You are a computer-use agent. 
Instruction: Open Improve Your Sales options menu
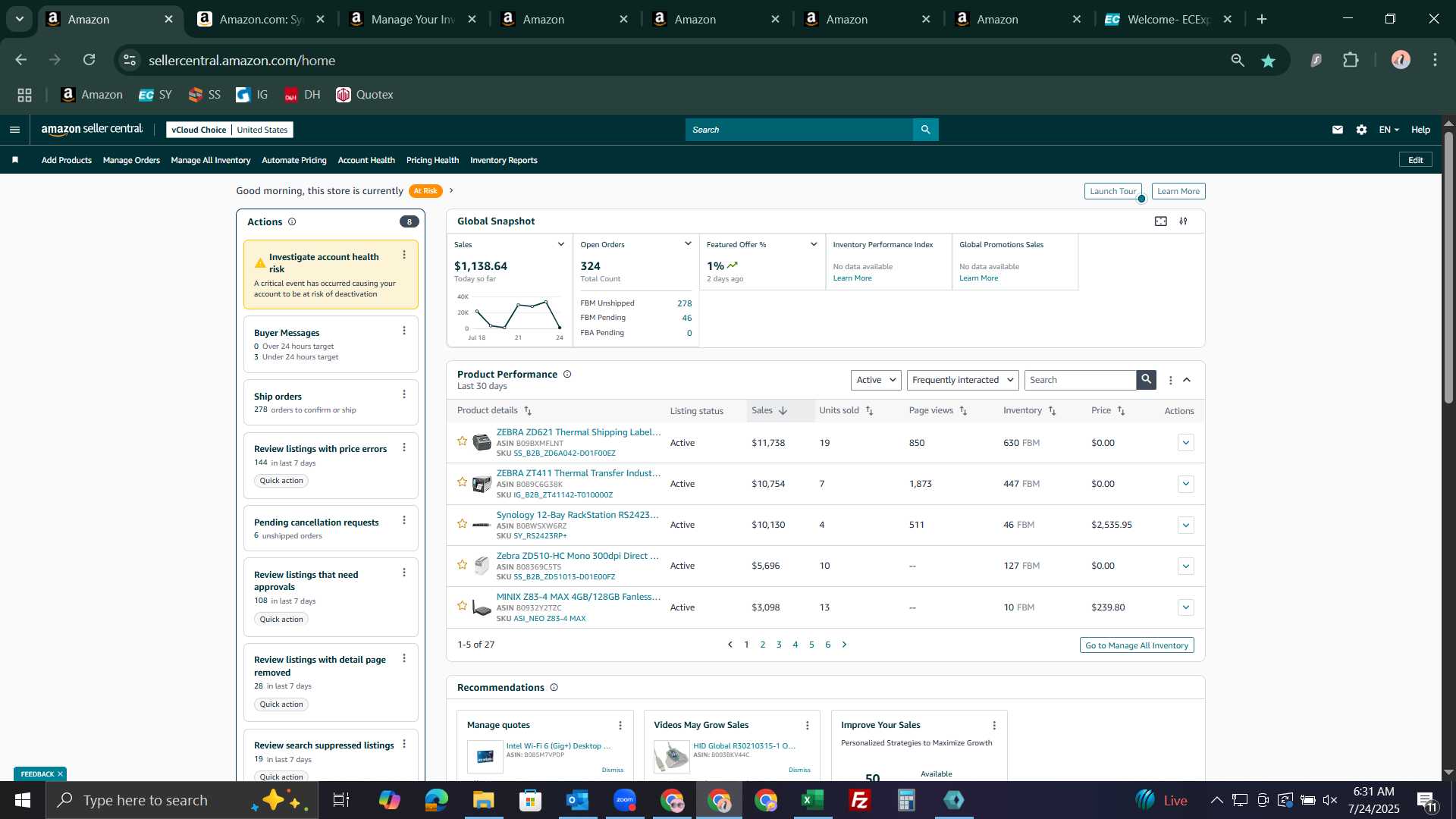tap(994, 726)
